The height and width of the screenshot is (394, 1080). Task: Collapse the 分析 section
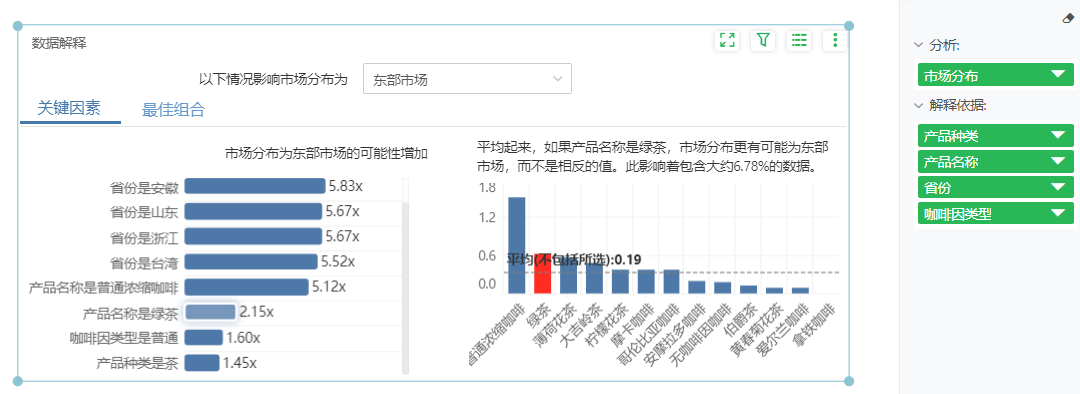[x=918, y=45]
